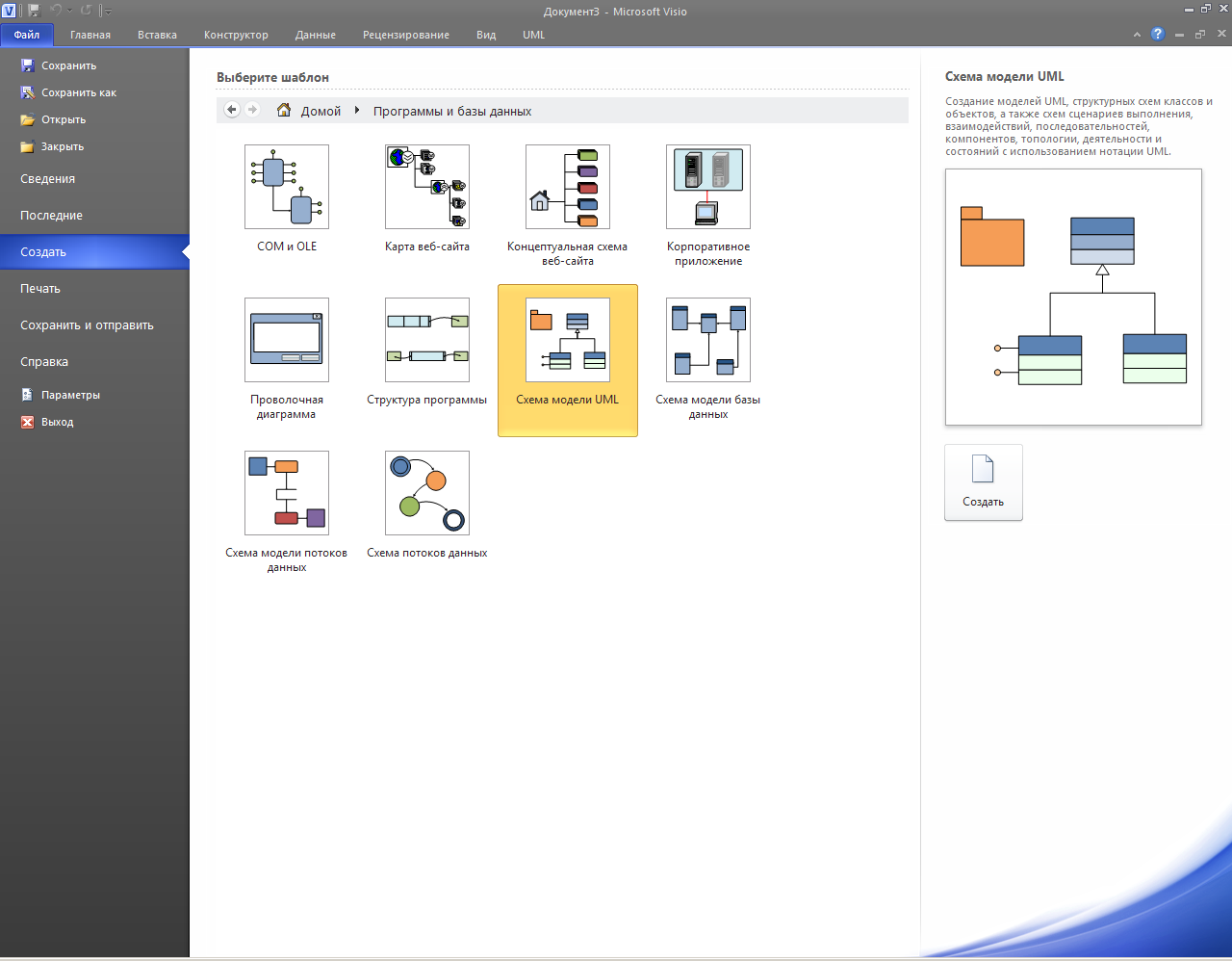Open the undo dropdown arrow
This screenshot has height=961, width=1232.
tap(69, 11)
